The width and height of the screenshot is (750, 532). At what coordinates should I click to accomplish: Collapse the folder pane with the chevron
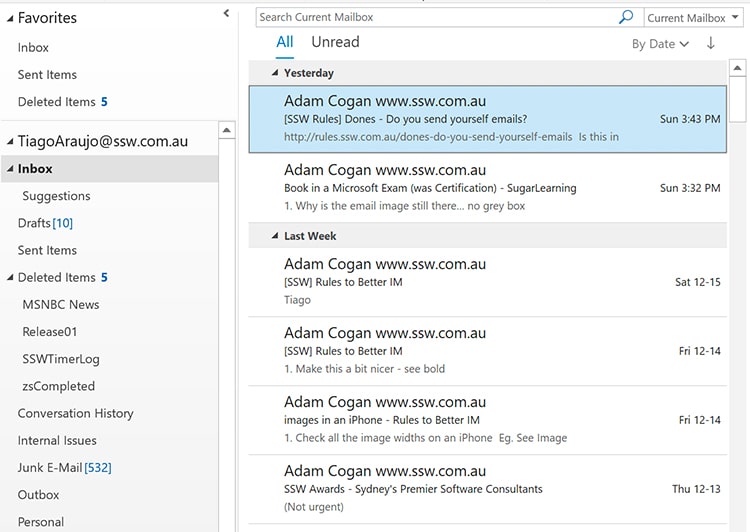coord(226,13)
